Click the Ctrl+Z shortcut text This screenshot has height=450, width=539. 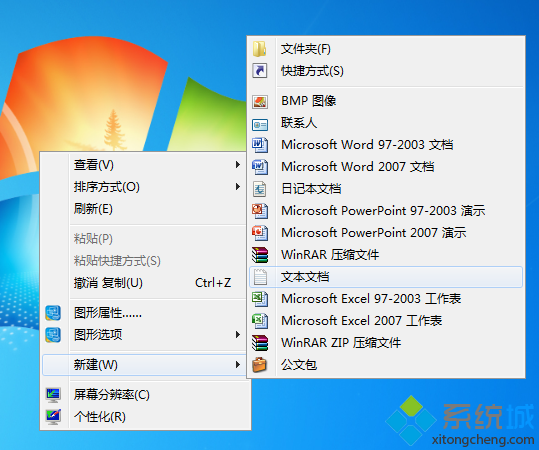(x=213, y=283)
